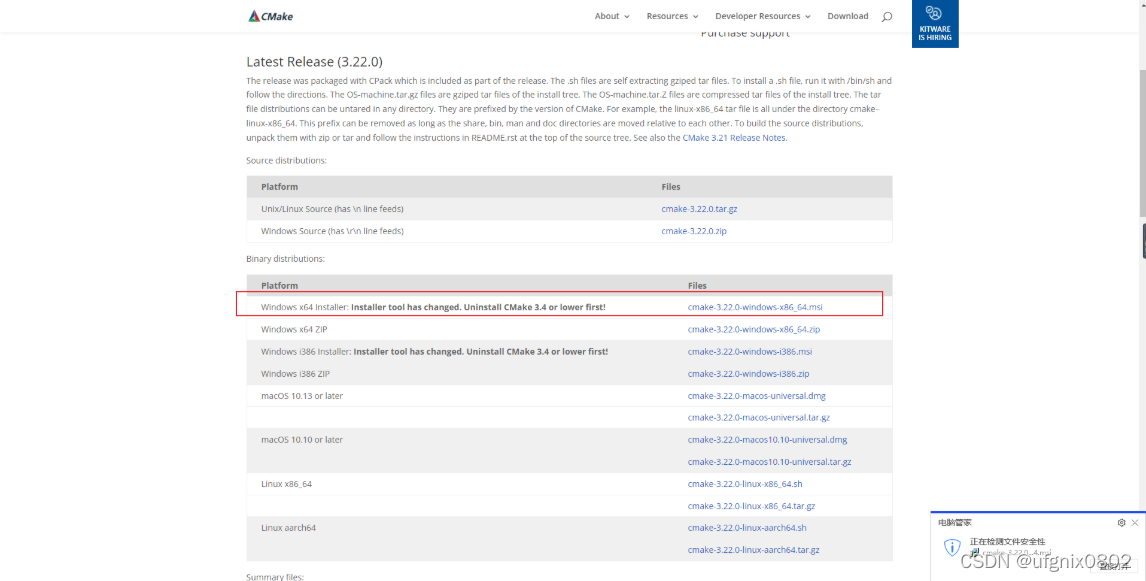Select the 'Latest Release (3.22.0)' heading
1146x581 pixels.
pos(314,62)
